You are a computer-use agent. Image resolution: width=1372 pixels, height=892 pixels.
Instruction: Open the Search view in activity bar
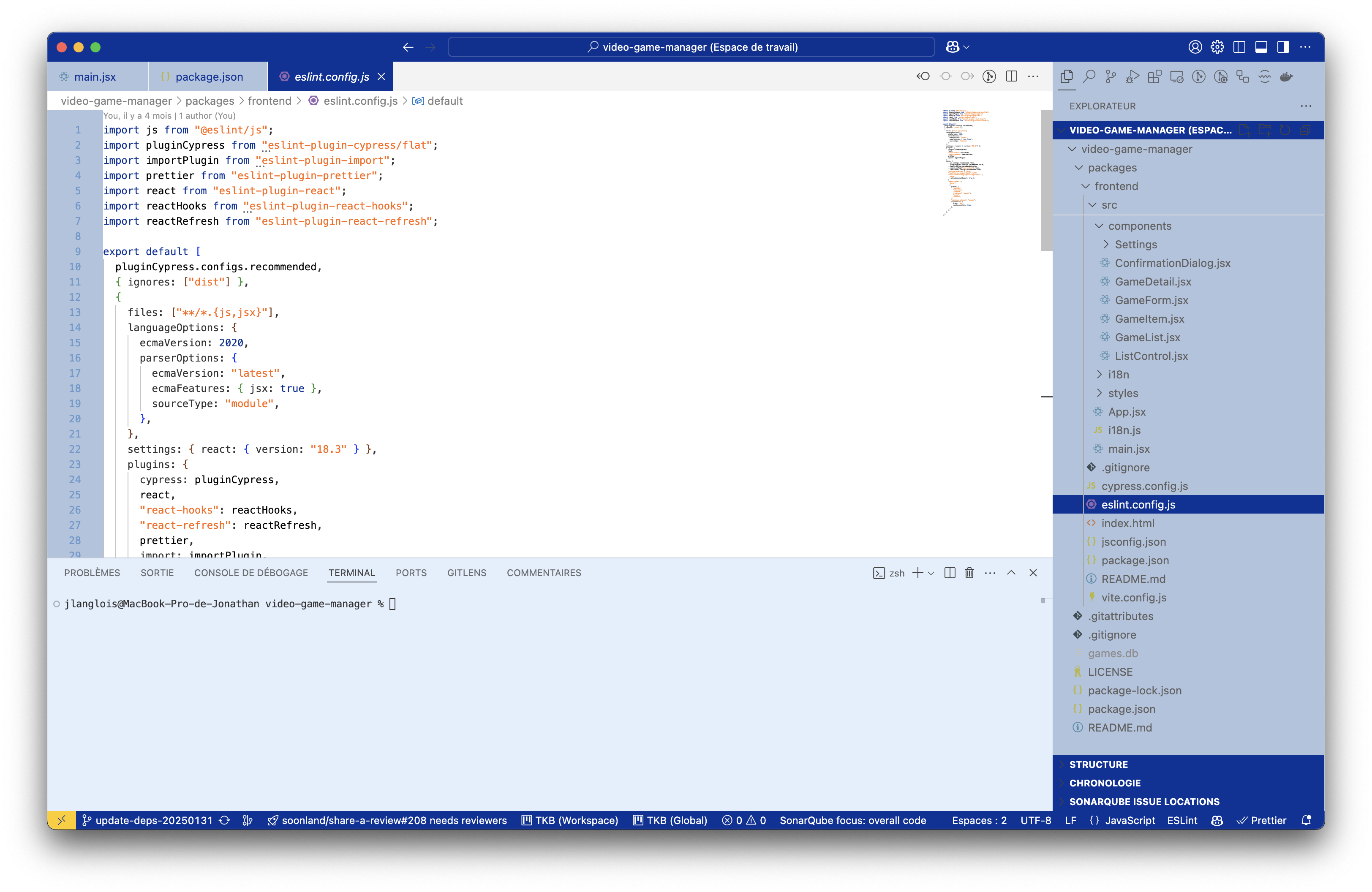(x=1089, y=76)
